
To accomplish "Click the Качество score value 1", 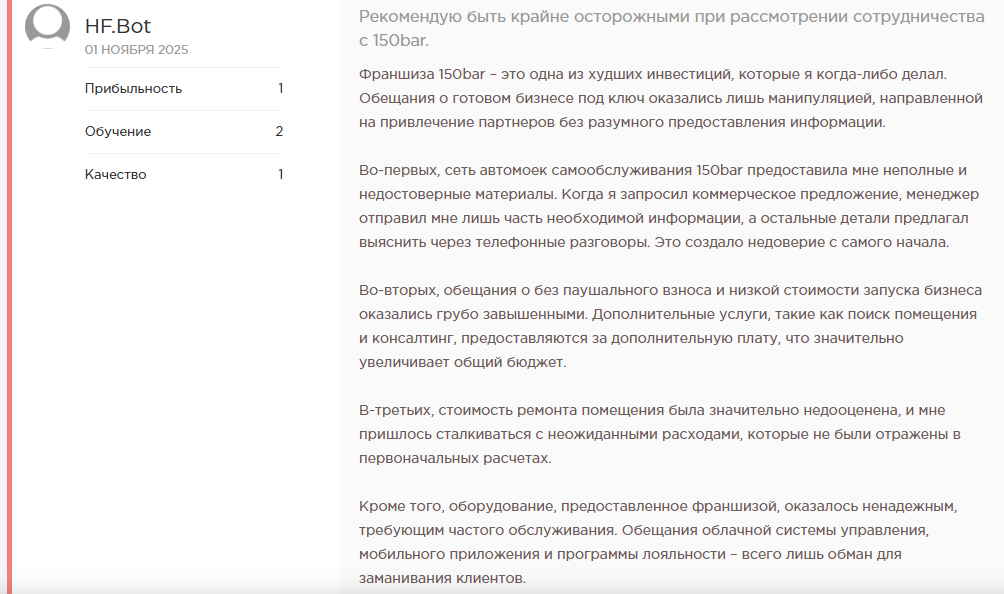I will [280, 174].
